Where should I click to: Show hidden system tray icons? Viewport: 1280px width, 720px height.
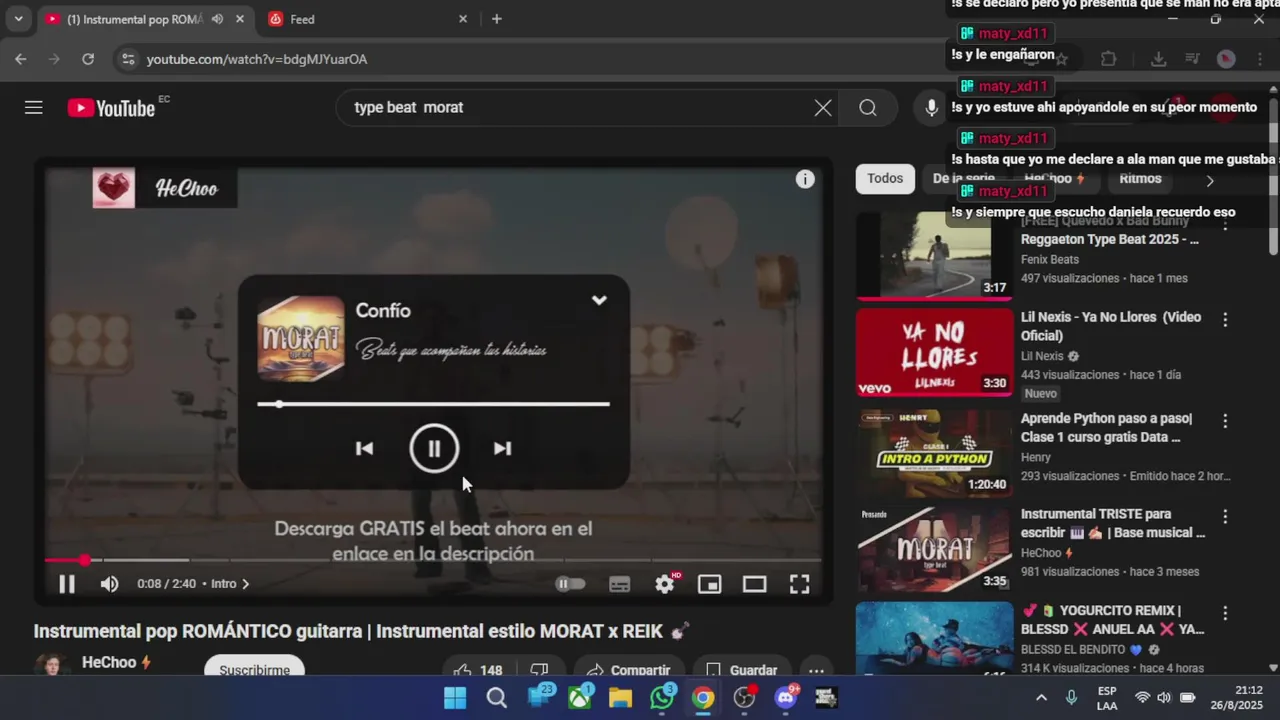[x=1041, y=698]
